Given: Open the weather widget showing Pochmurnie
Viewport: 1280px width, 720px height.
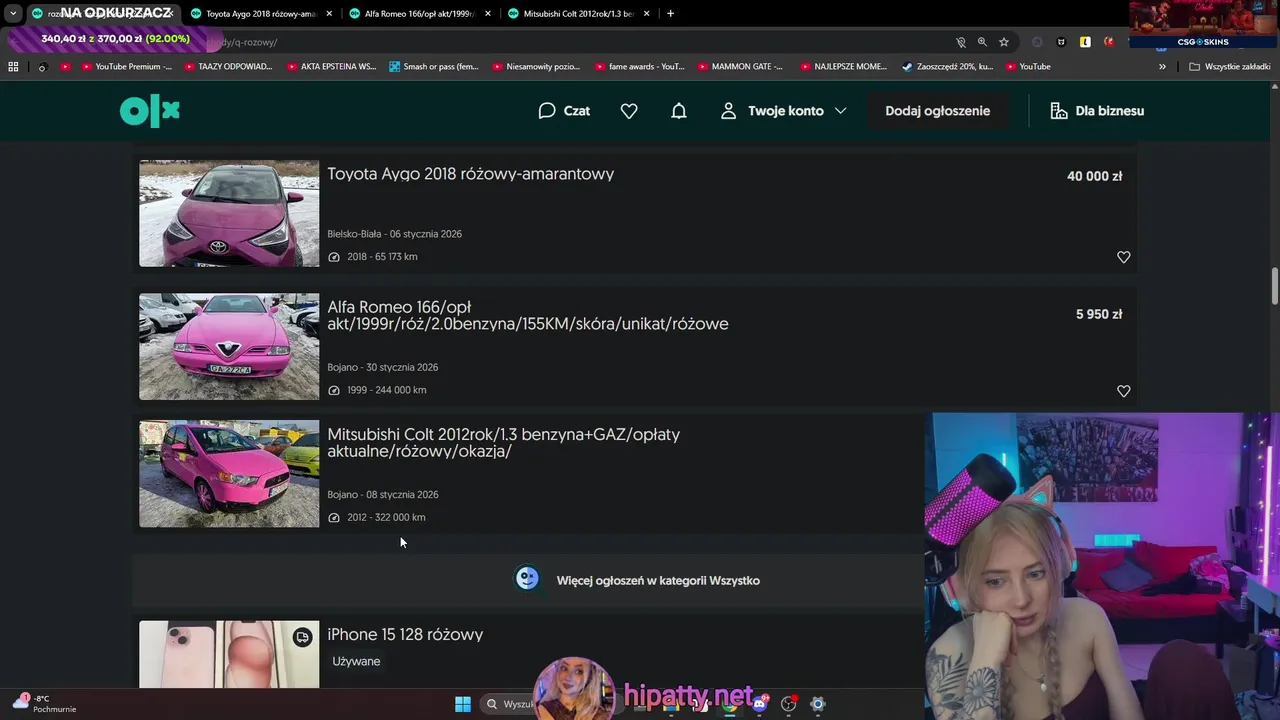Looking at the screenshot, I should pyautogui.click(x=45, y=704).
